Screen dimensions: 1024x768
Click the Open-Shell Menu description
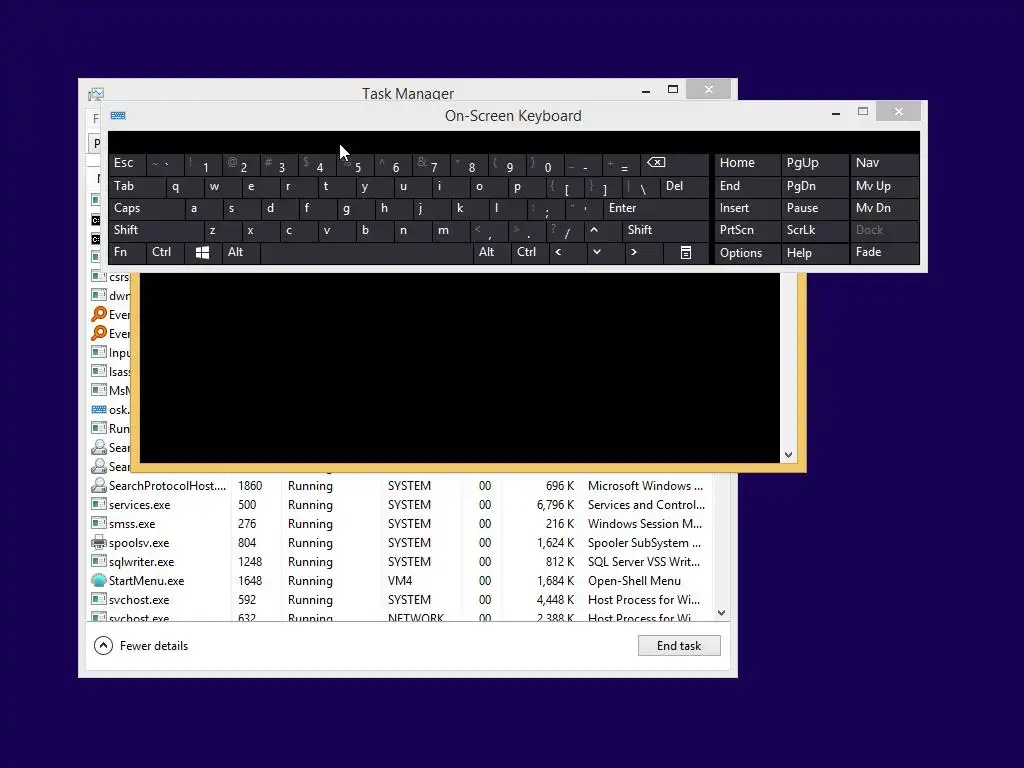pyautogui.click(x=634, y=581)
